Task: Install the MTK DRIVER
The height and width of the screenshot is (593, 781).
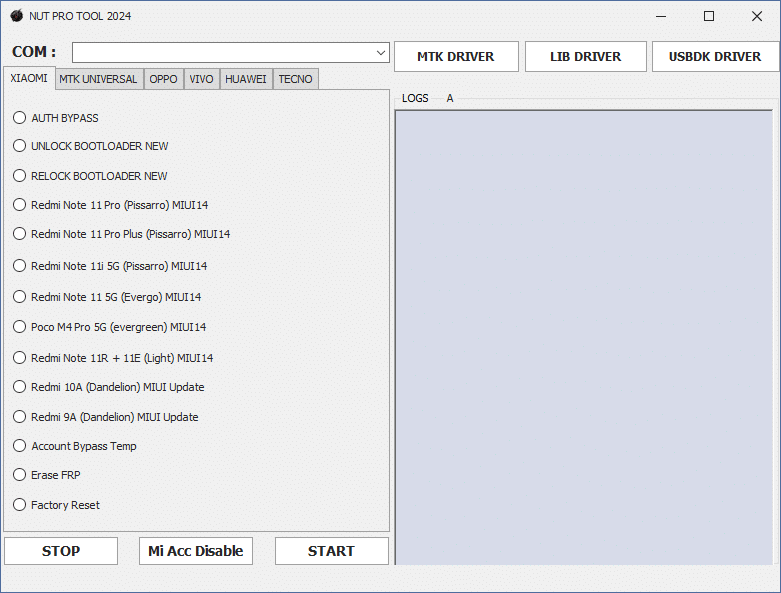Action: pyautogui.click(x=456, y=57)
